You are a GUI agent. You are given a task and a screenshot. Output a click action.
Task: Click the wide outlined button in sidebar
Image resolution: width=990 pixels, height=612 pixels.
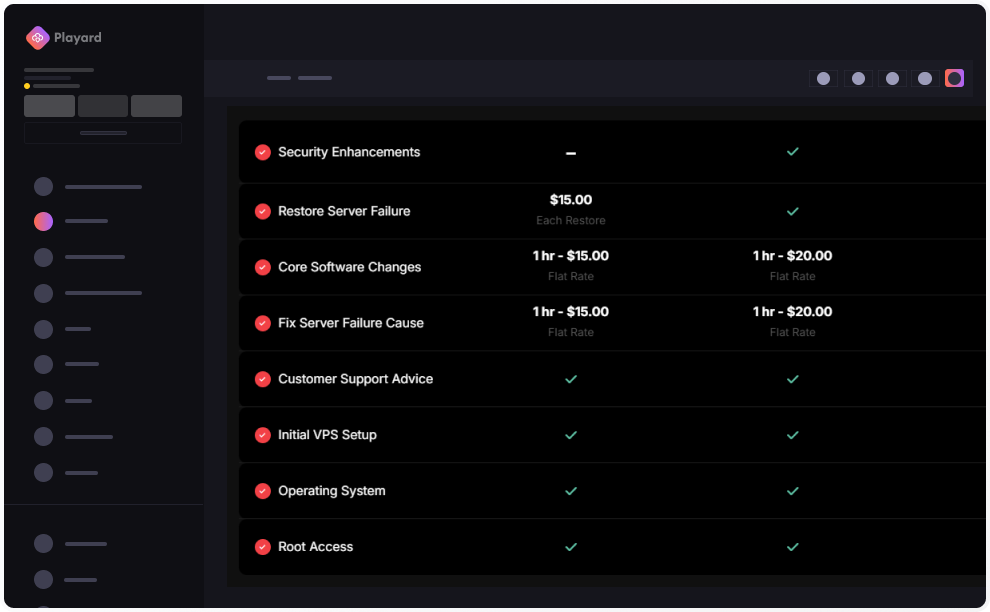pyautogui.click(x=103, y=133)
